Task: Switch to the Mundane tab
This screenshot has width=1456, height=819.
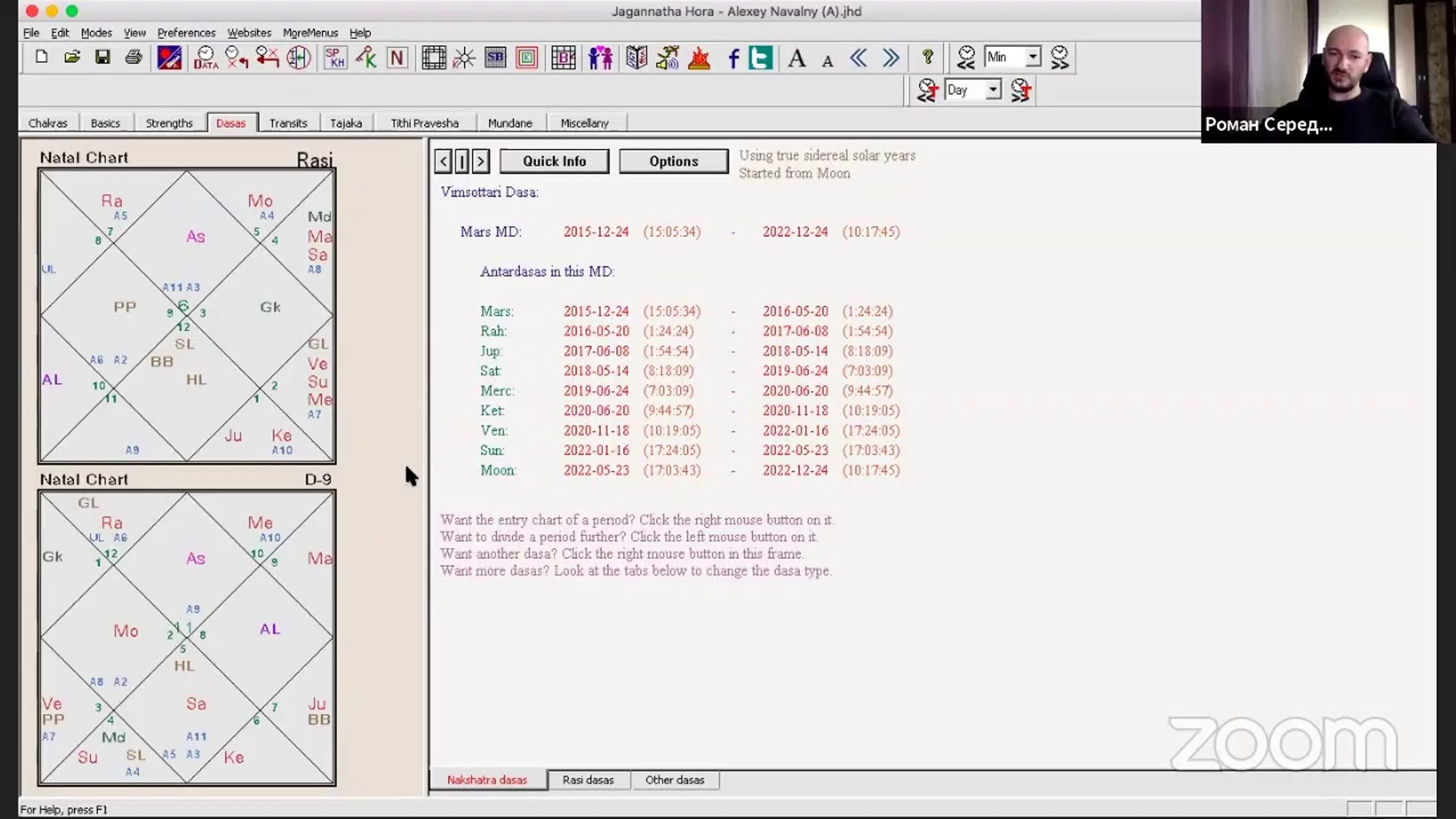Action: click(x=510, y=123)
